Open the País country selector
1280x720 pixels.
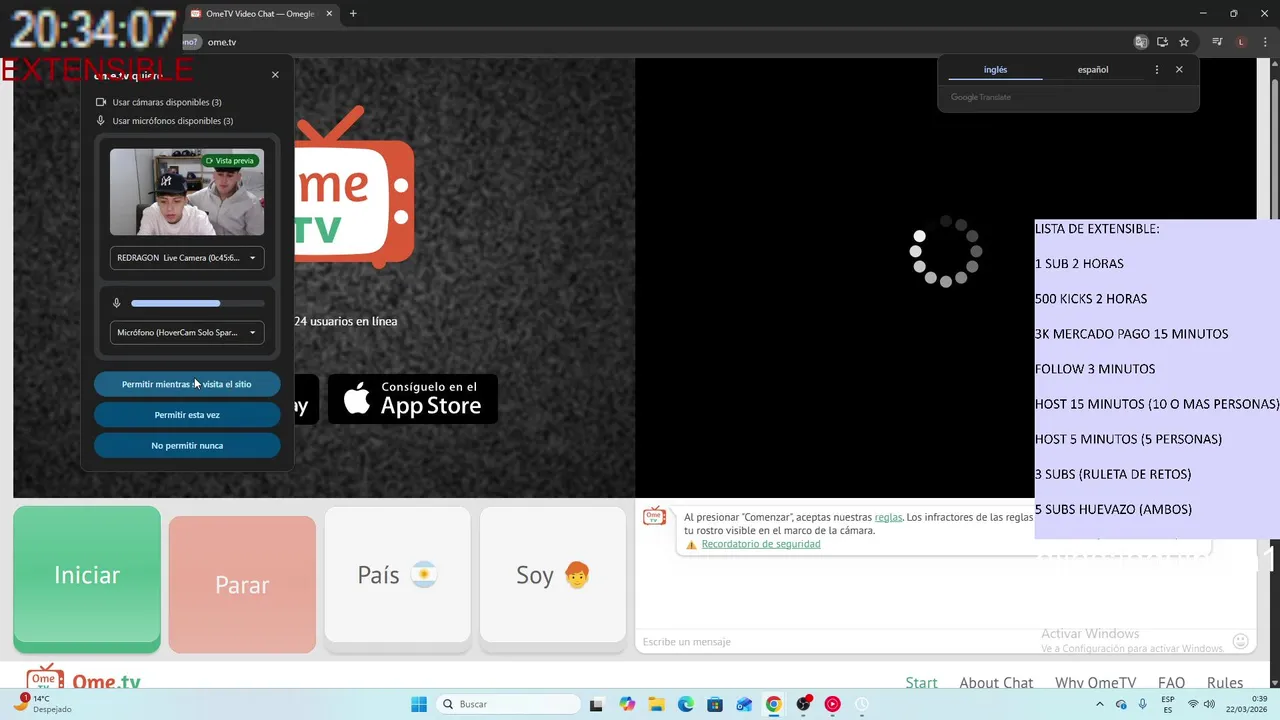tap(397, 575)
